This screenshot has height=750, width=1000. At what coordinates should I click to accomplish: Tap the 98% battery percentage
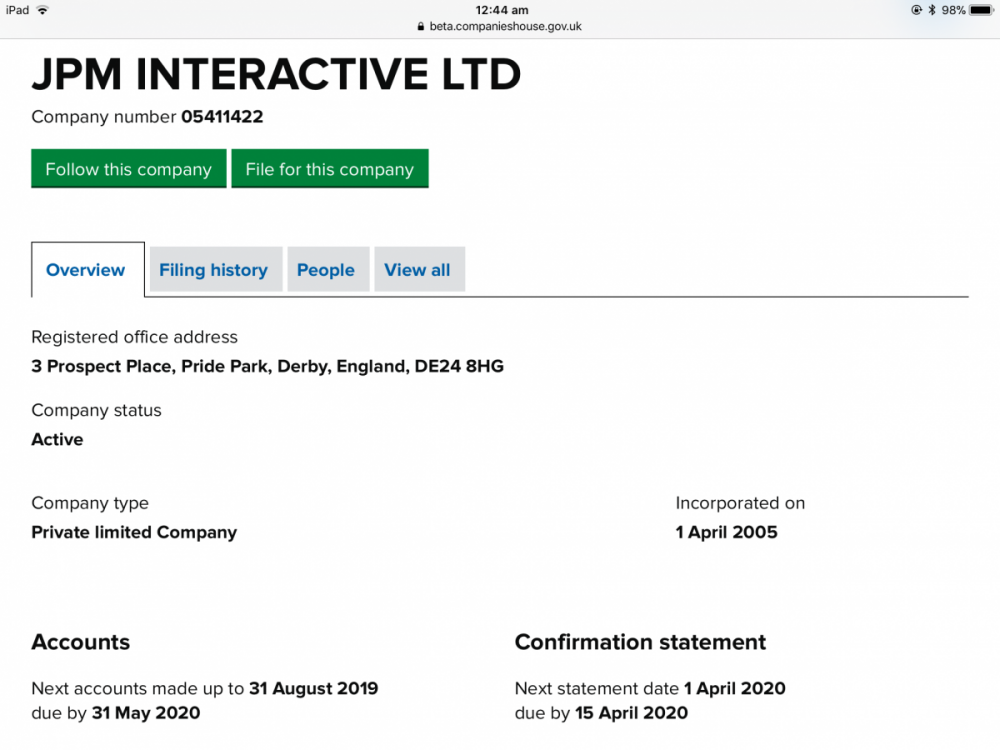[x=953, y=10]
